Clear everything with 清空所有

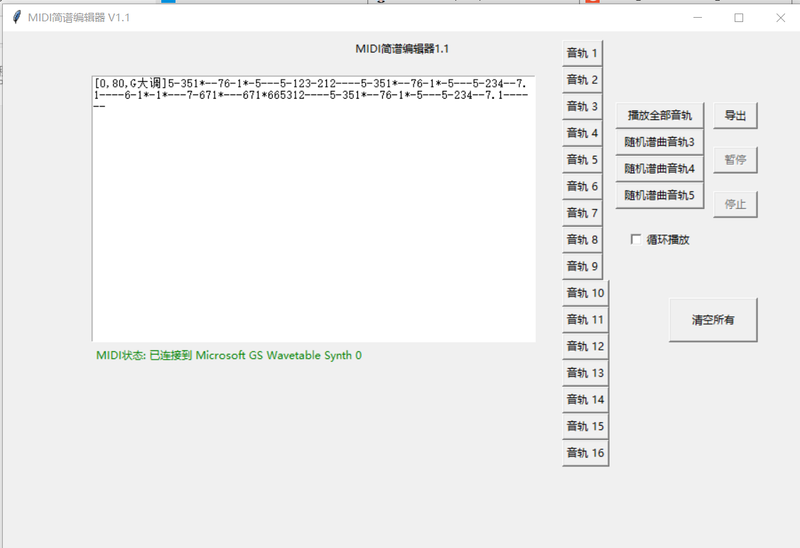(713, 320)
